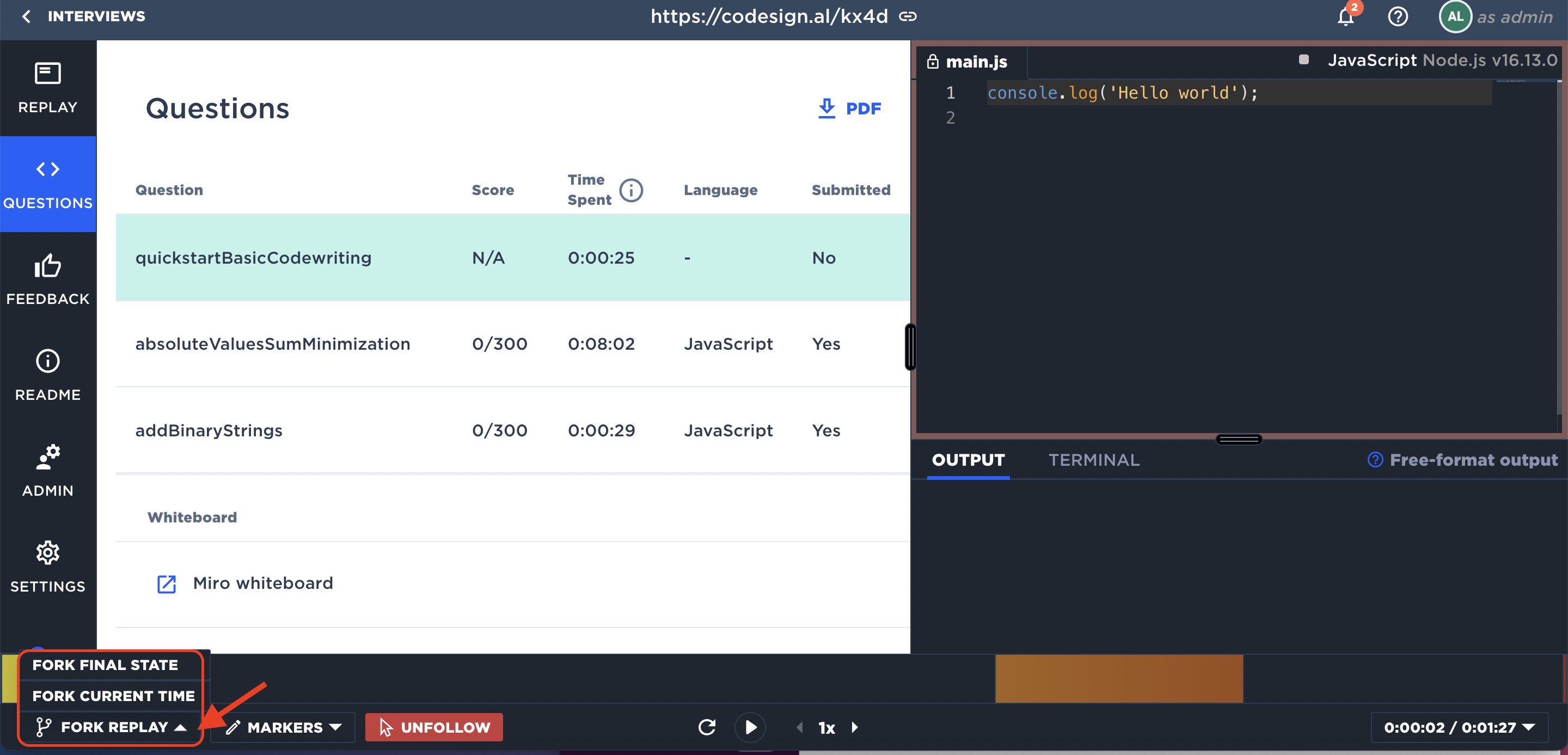Screen dimensions: 1568x755
Task: Switch to the Output tab
Action: click(x=968, y=460)
